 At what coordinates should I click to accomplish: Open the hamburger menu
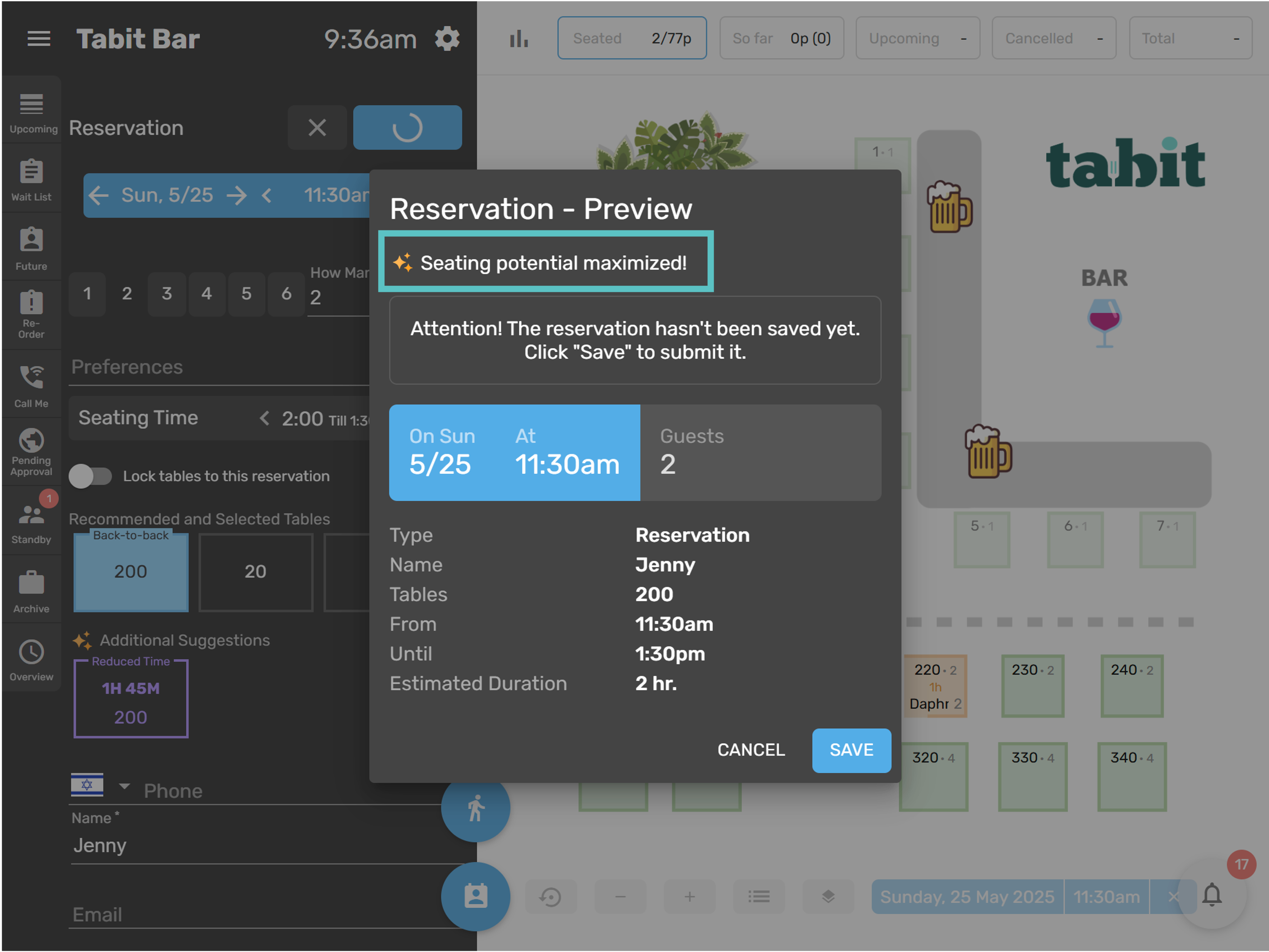pos(38,38)
